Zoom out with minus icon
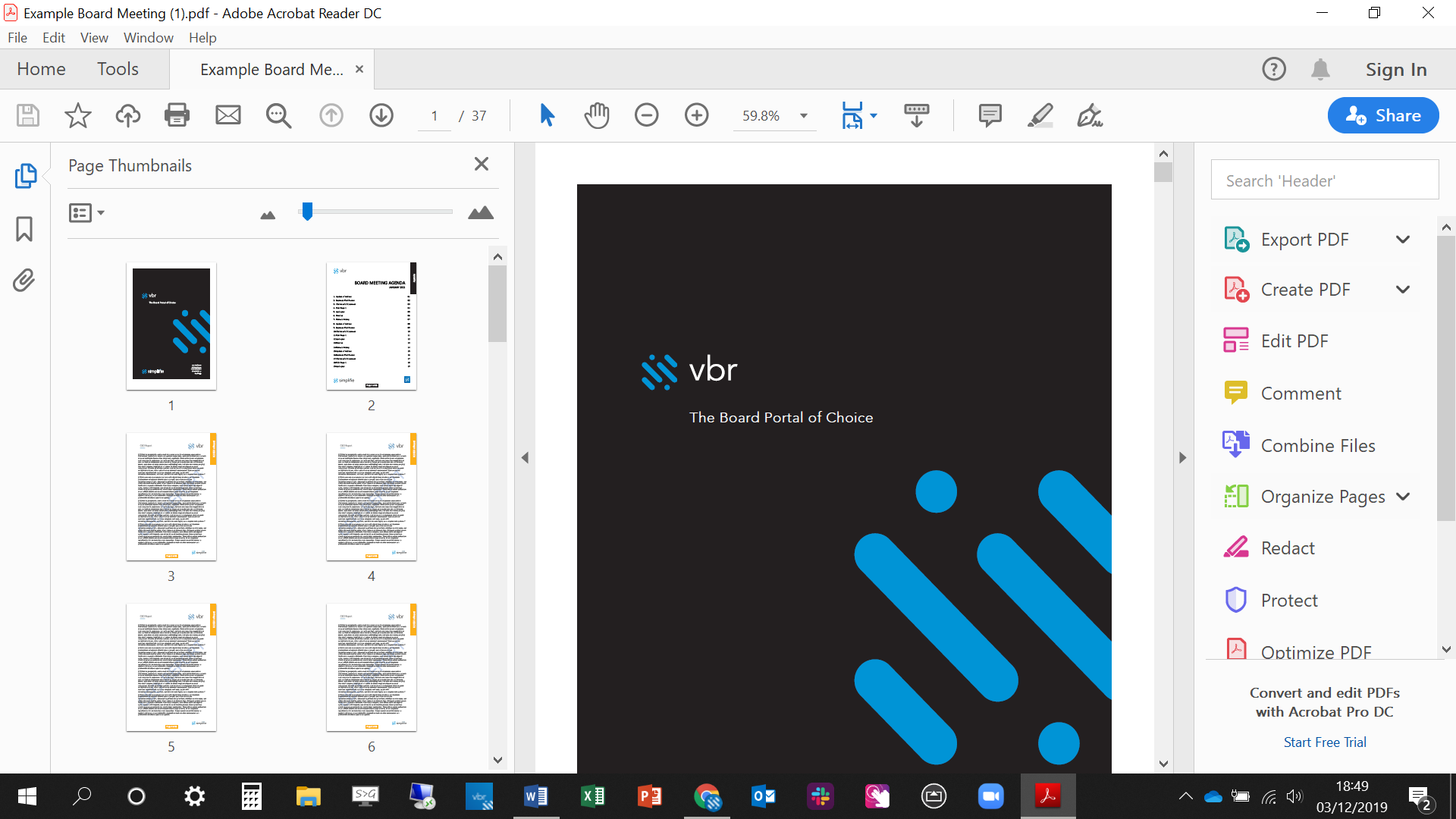1456x819 pixels. pyautogui.click(x=646, y=115)
